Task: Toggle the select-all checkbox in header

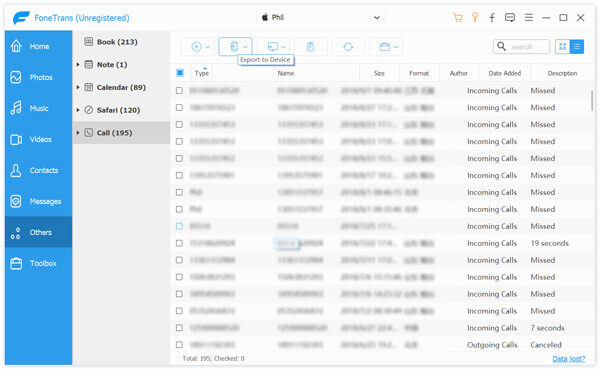Action: point(180,73)
